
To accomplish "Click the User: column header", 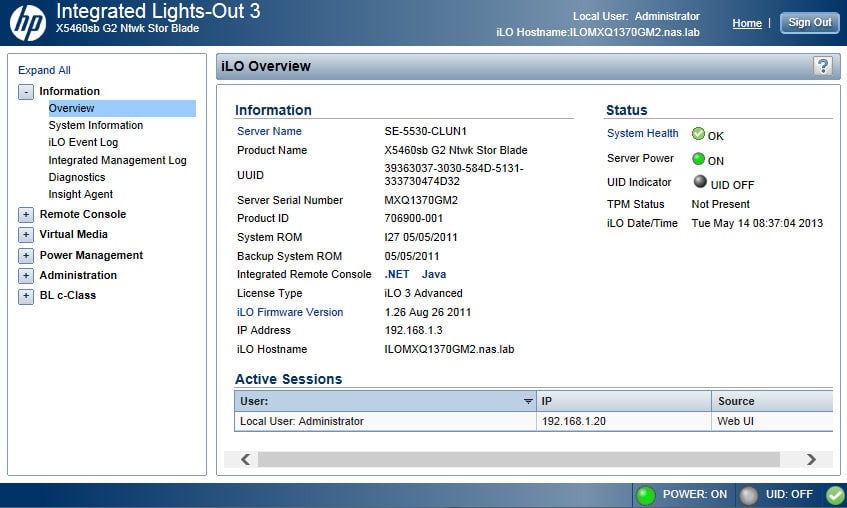I will pyautogui.click(x=385, y=401).
